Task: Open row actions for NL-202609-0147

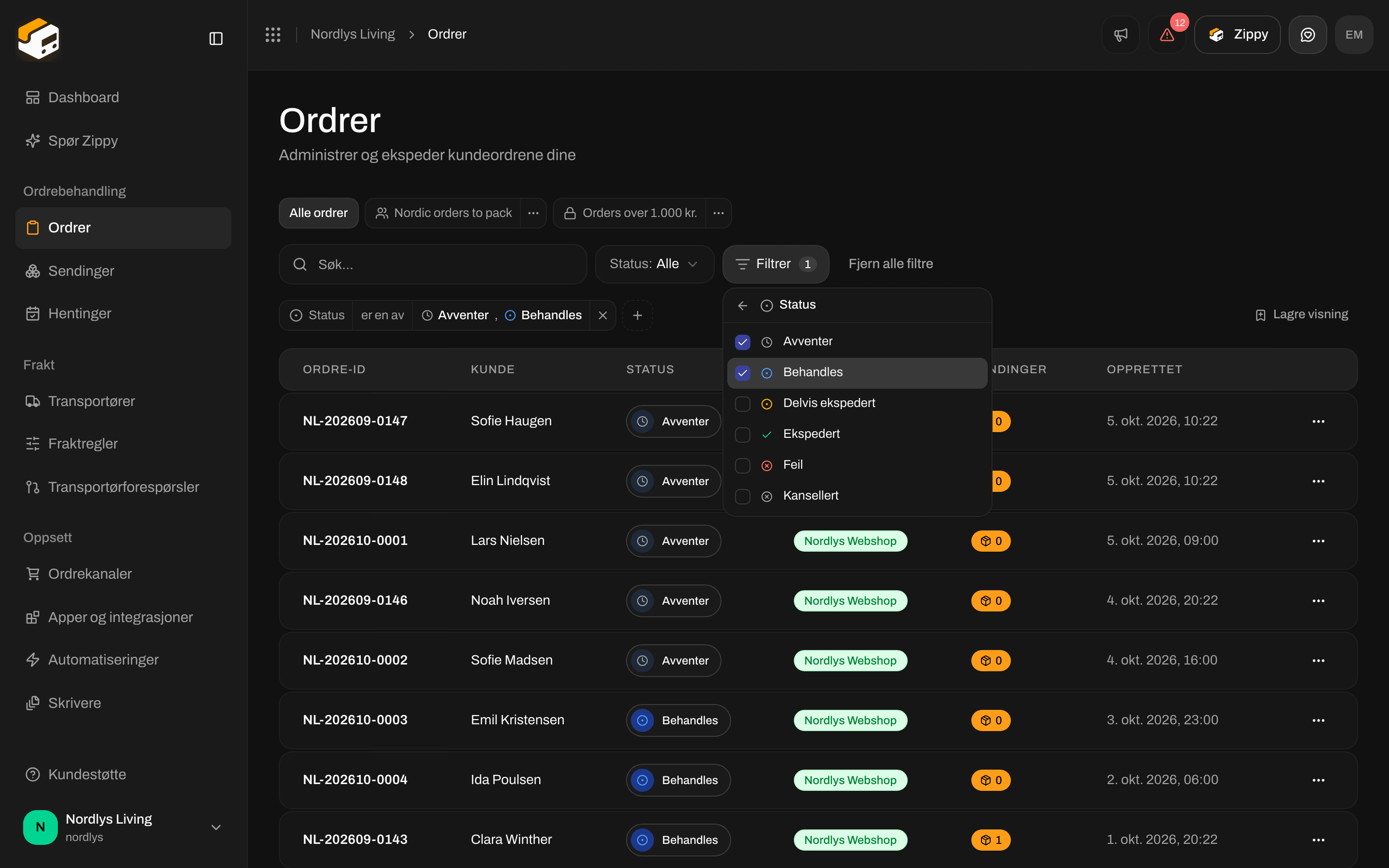Action: point(1318,421)
